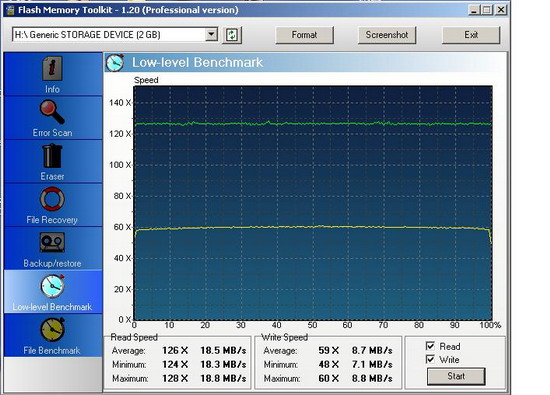The width and height of the screenshot is (550, 395).
Task: Click the average write value 8.7 MB/s
Action: pyautogui.click(x=372, y=350)
